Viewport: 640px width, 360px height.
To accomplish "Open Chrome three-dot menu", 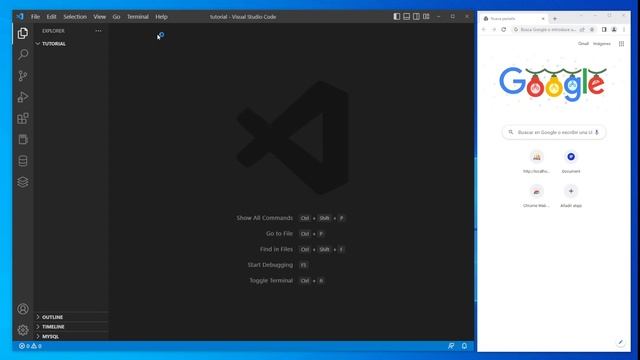I will (x=624, y=29).
